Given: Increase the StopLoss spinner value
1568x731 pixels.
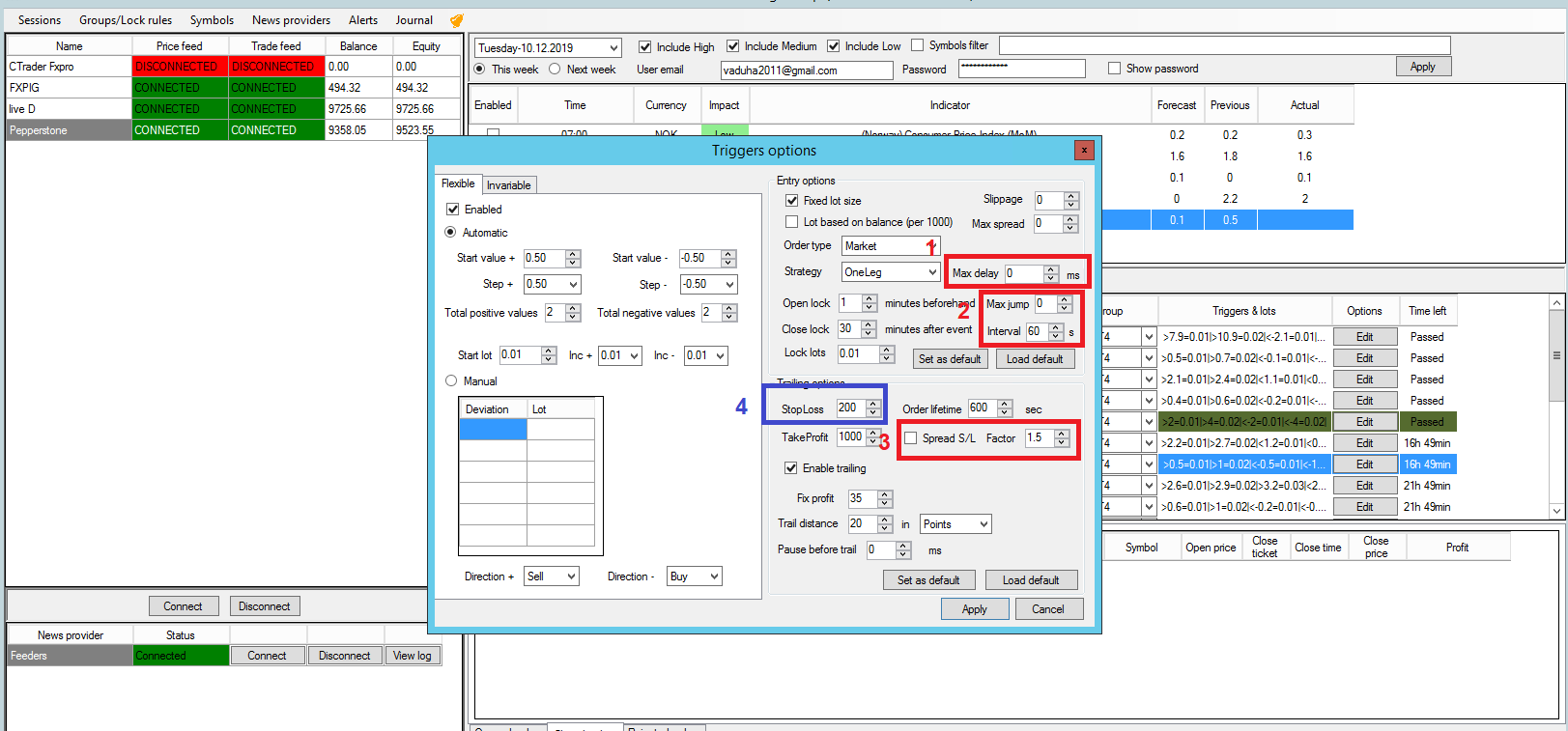Looking at the screenshot, I should [x=873, y=404].
